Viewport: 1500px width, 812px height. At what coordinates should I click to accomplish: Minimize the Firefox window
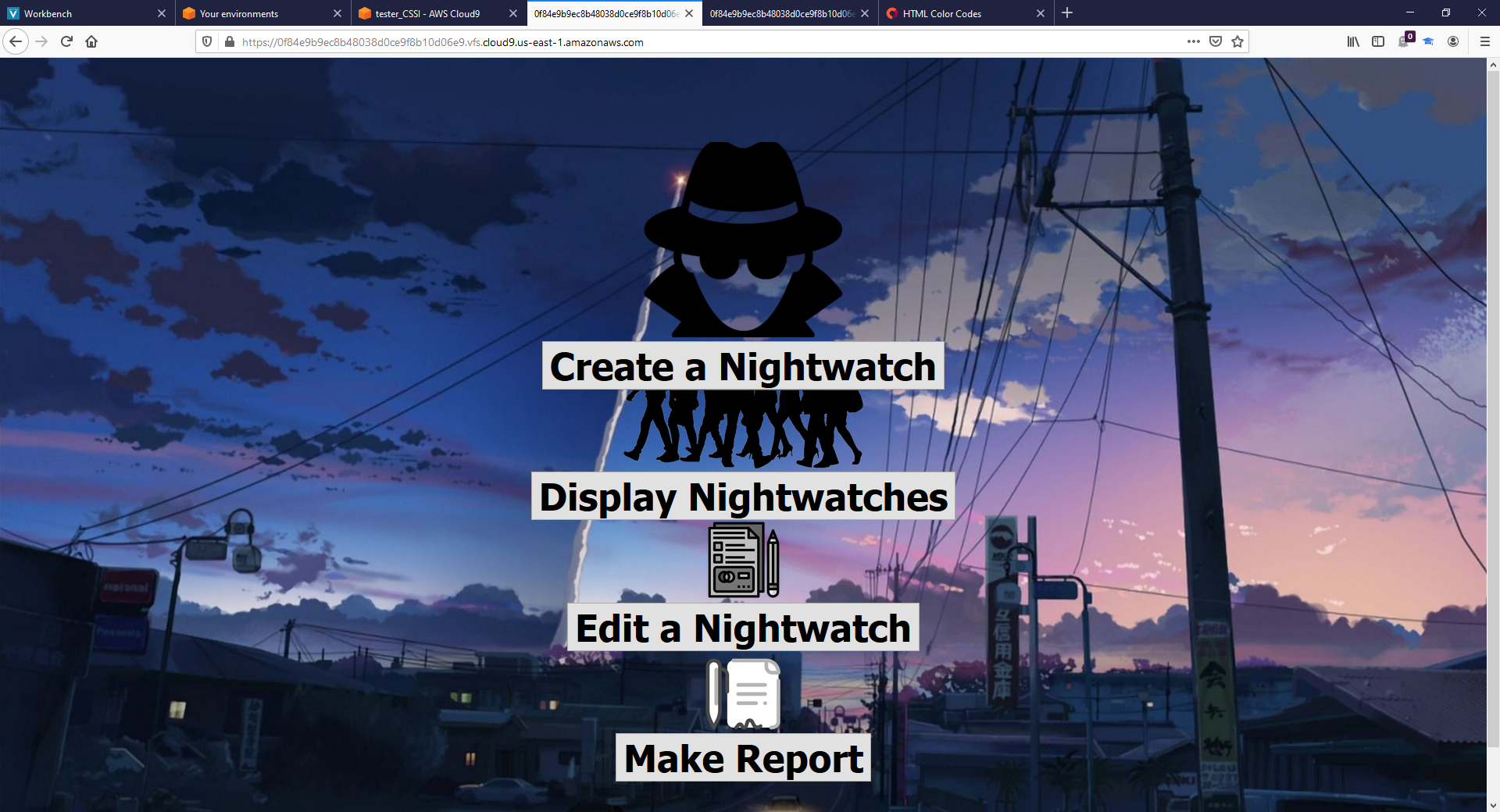pos(1410,12)
